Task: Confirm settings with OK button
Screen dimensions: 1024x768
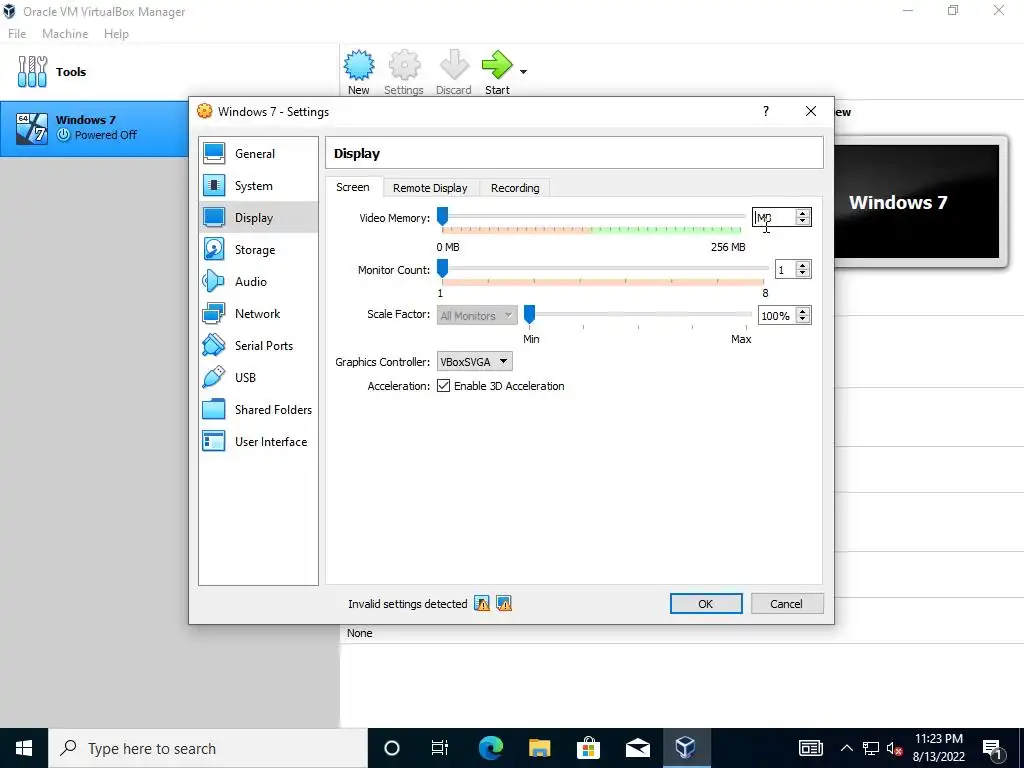Action: pos(706,603)
